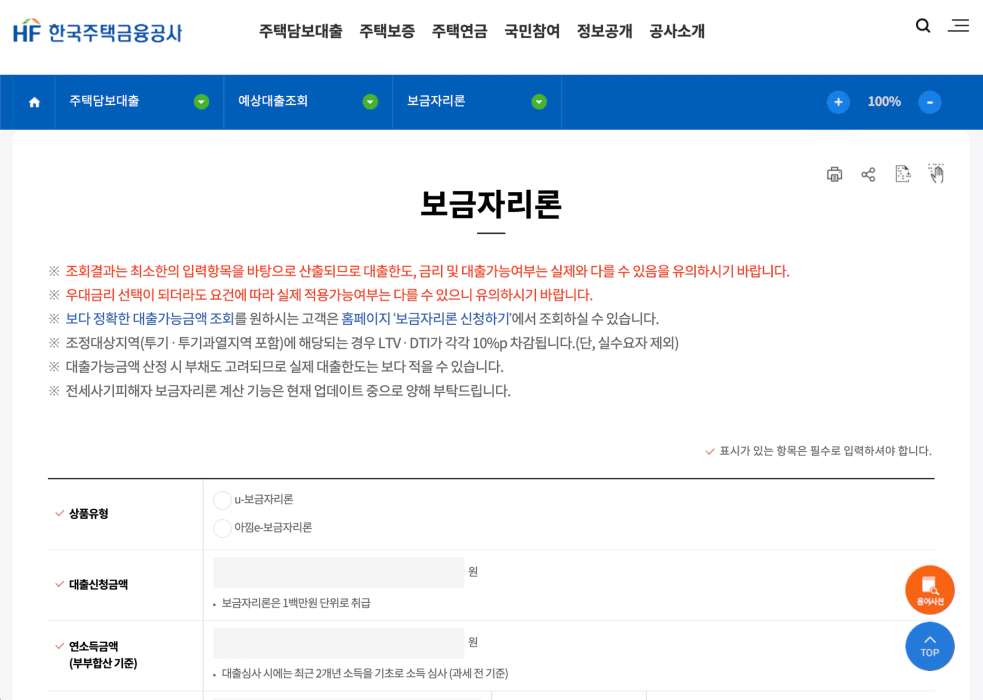Open the search magnifier icon

tap(923, 26)
